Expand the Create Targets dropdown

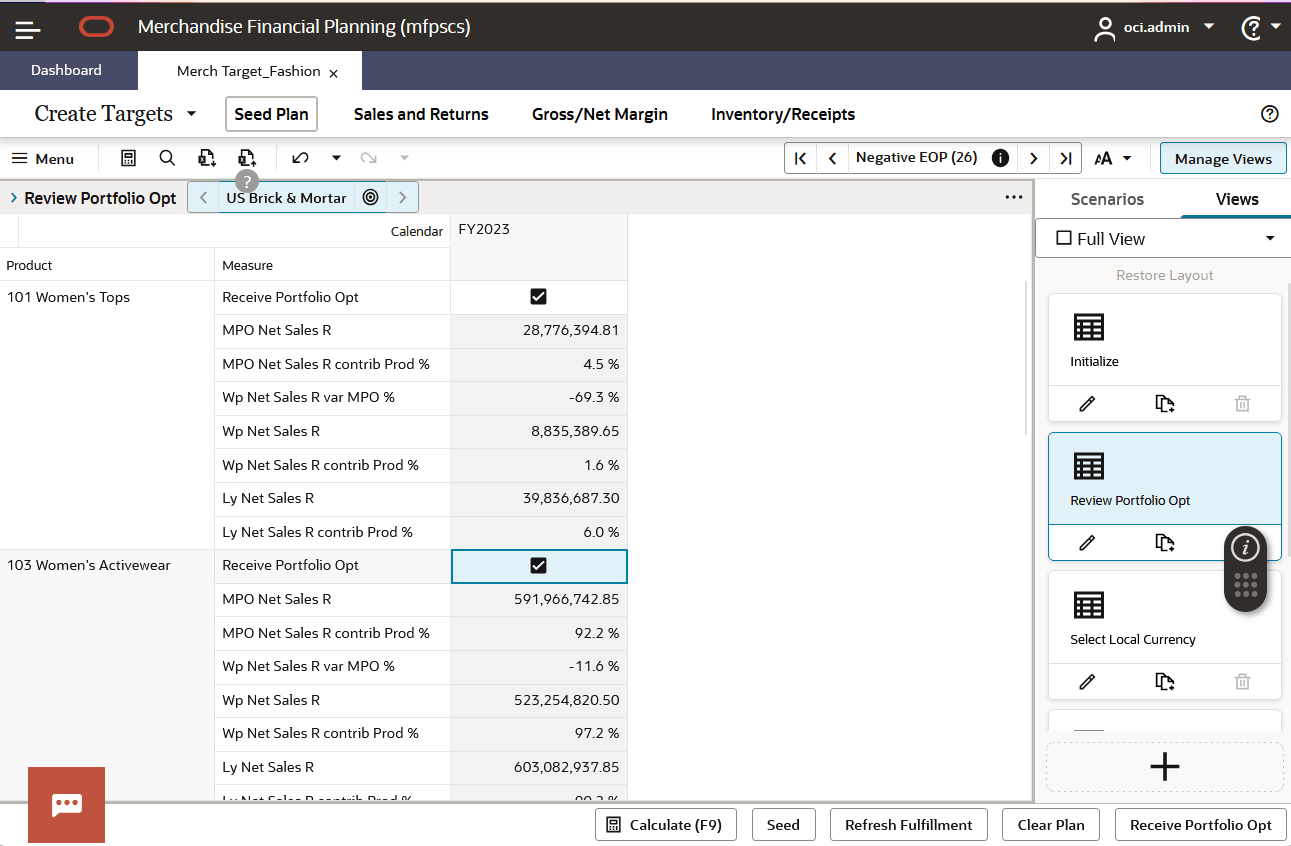(190, 113)
